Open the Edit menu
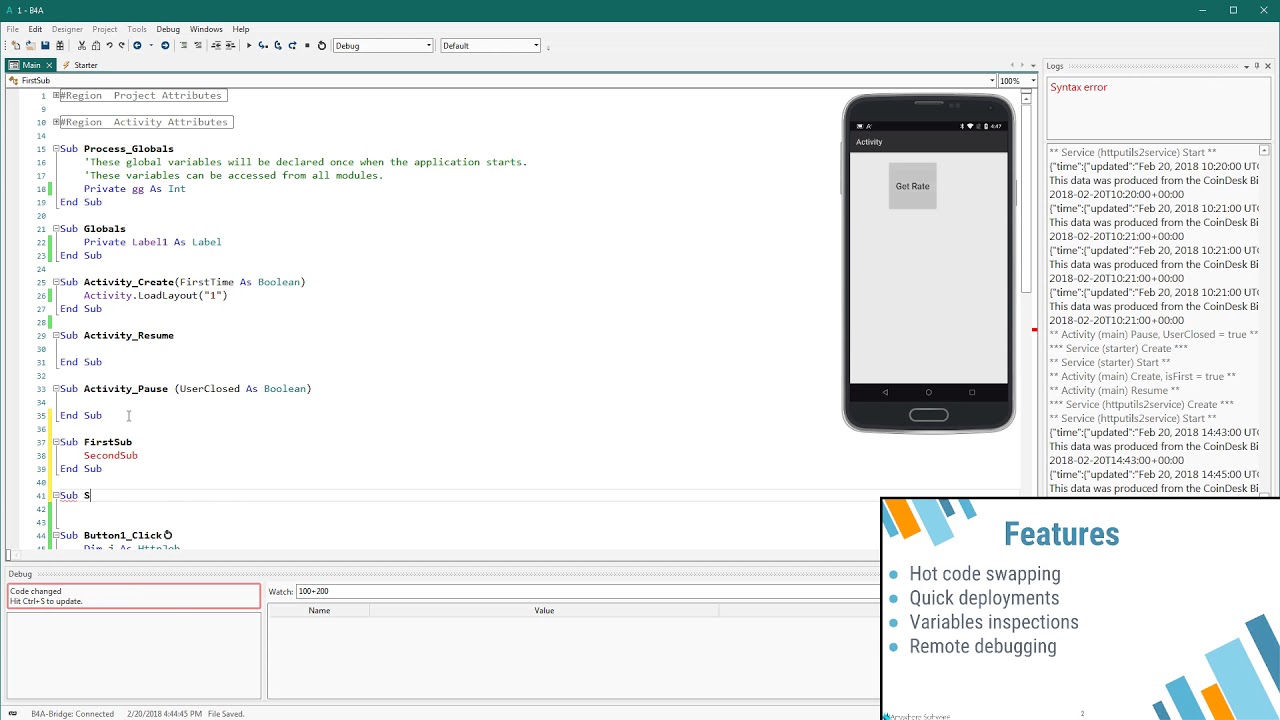The width and height of the screenshot is (1280, 720). tap(35, 29)
